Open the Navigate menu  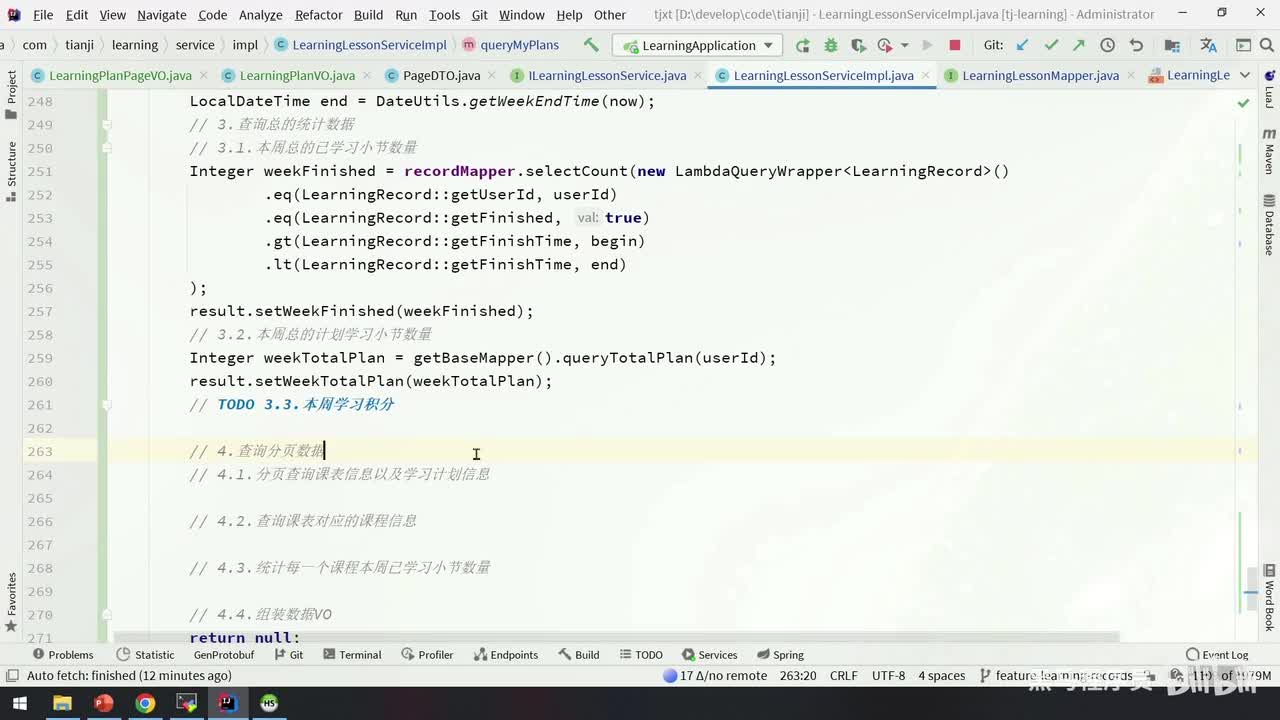(161, 15)
